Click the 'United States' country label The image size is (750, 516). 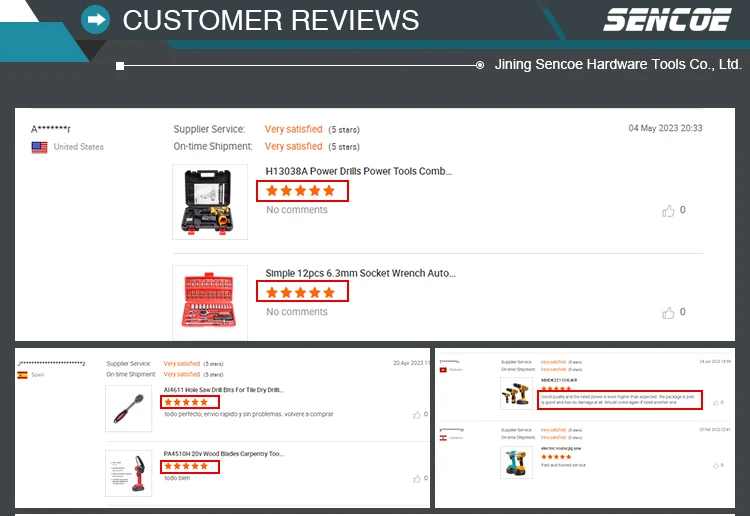point(78,147)
